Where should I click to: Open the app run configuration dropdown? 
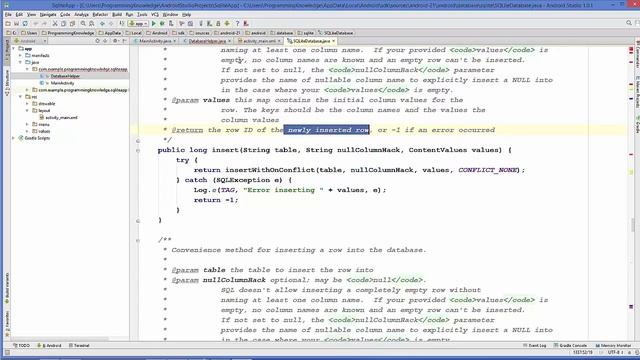pyautogui.click(x=138, y=24)
